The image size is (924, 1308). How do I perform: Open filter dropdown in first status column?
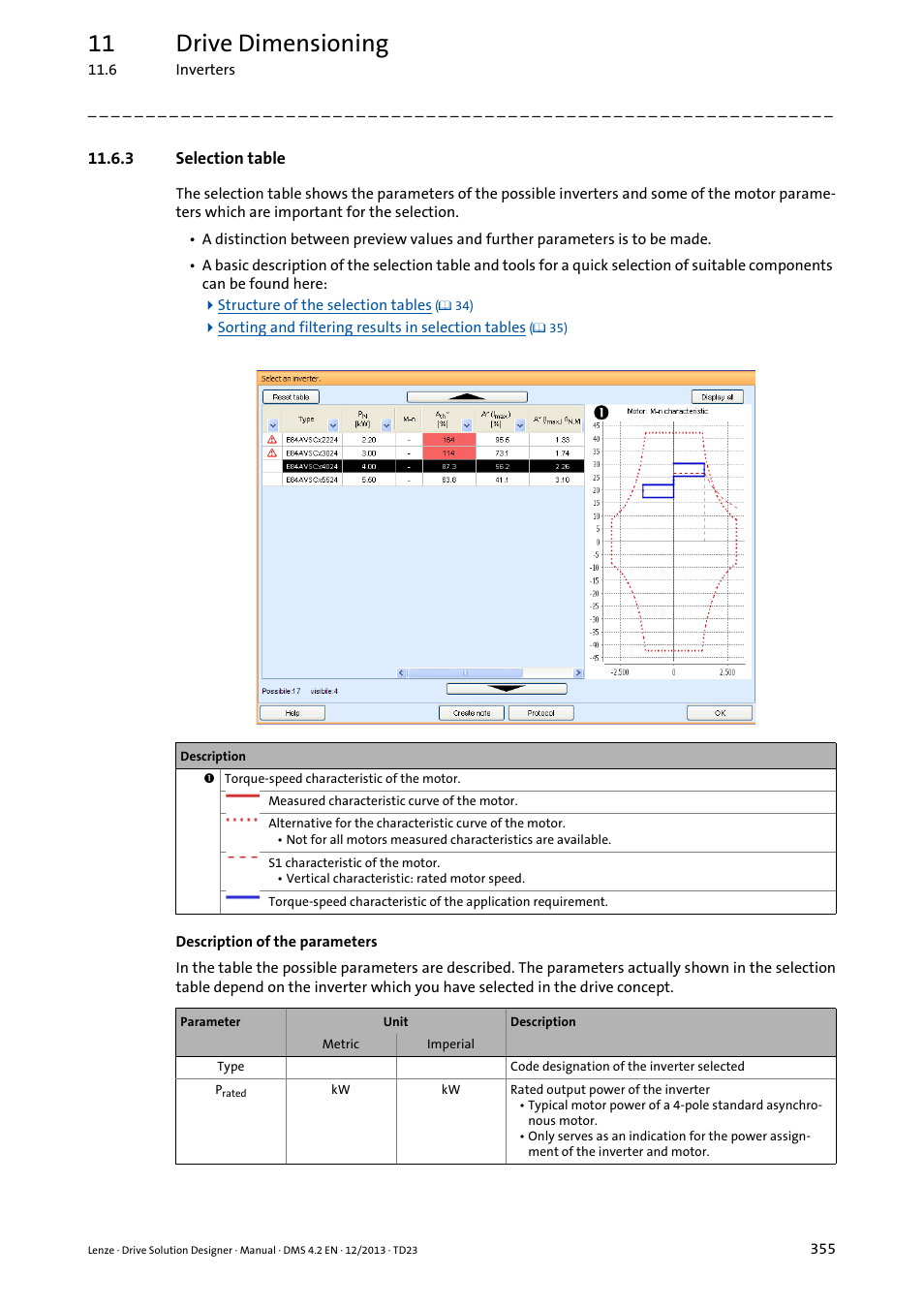pos(273,425)
